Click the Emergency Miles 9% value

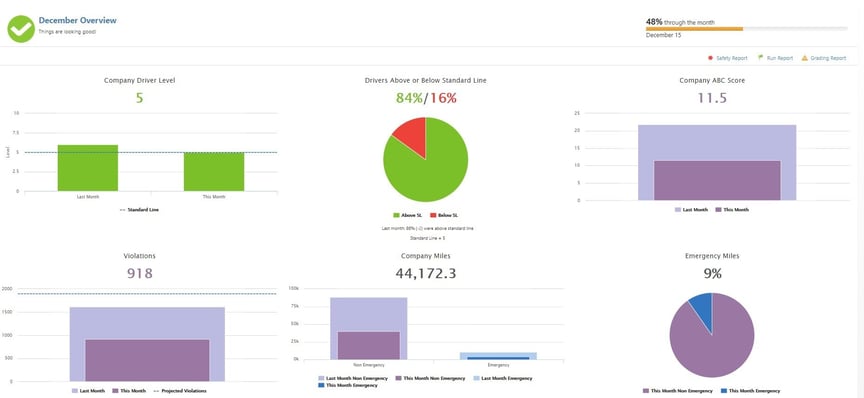712,273
